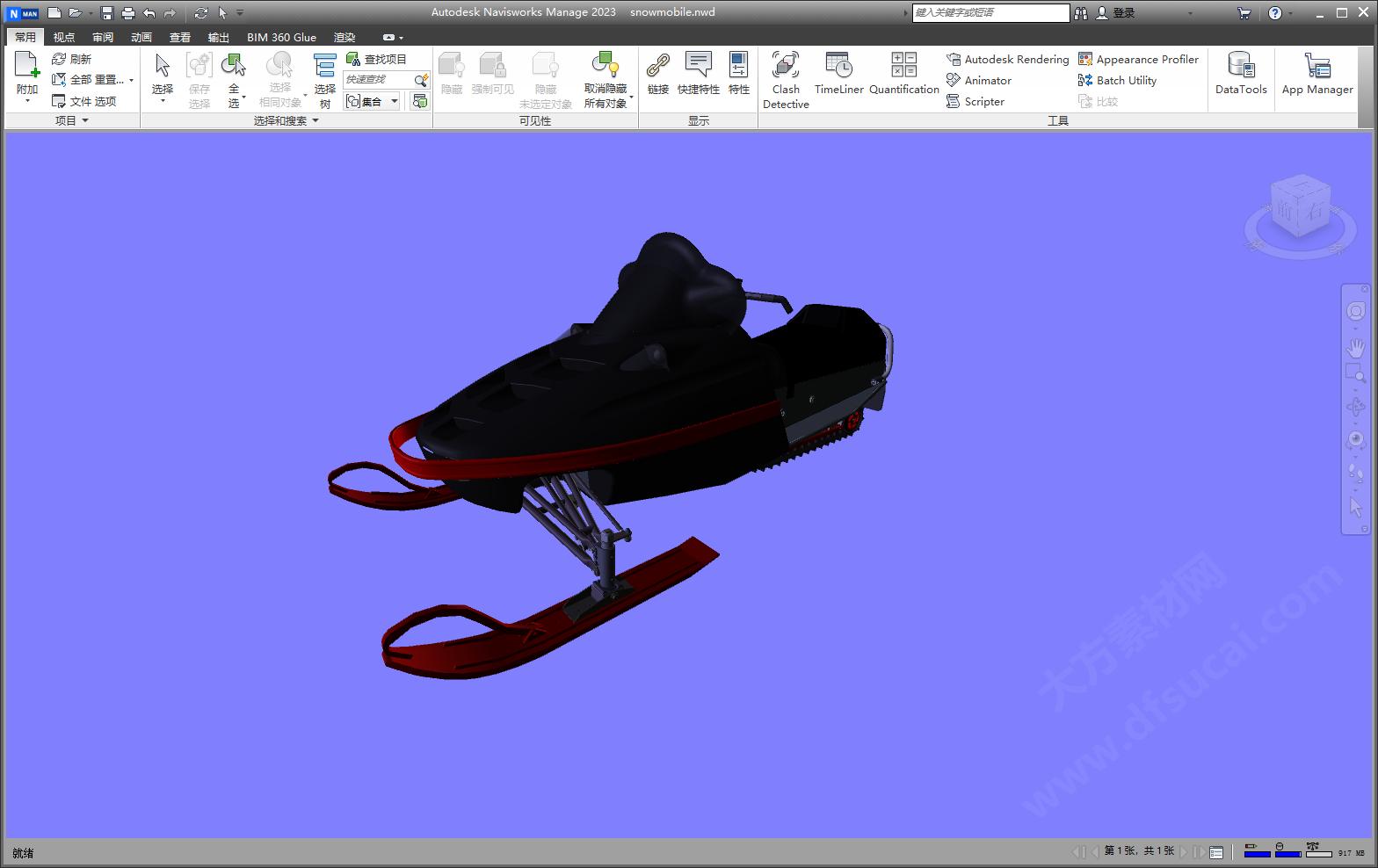Viewport: 1378px width, 868px height.
Task: Switch to the View (查看) tab
Action: (180, 37)
